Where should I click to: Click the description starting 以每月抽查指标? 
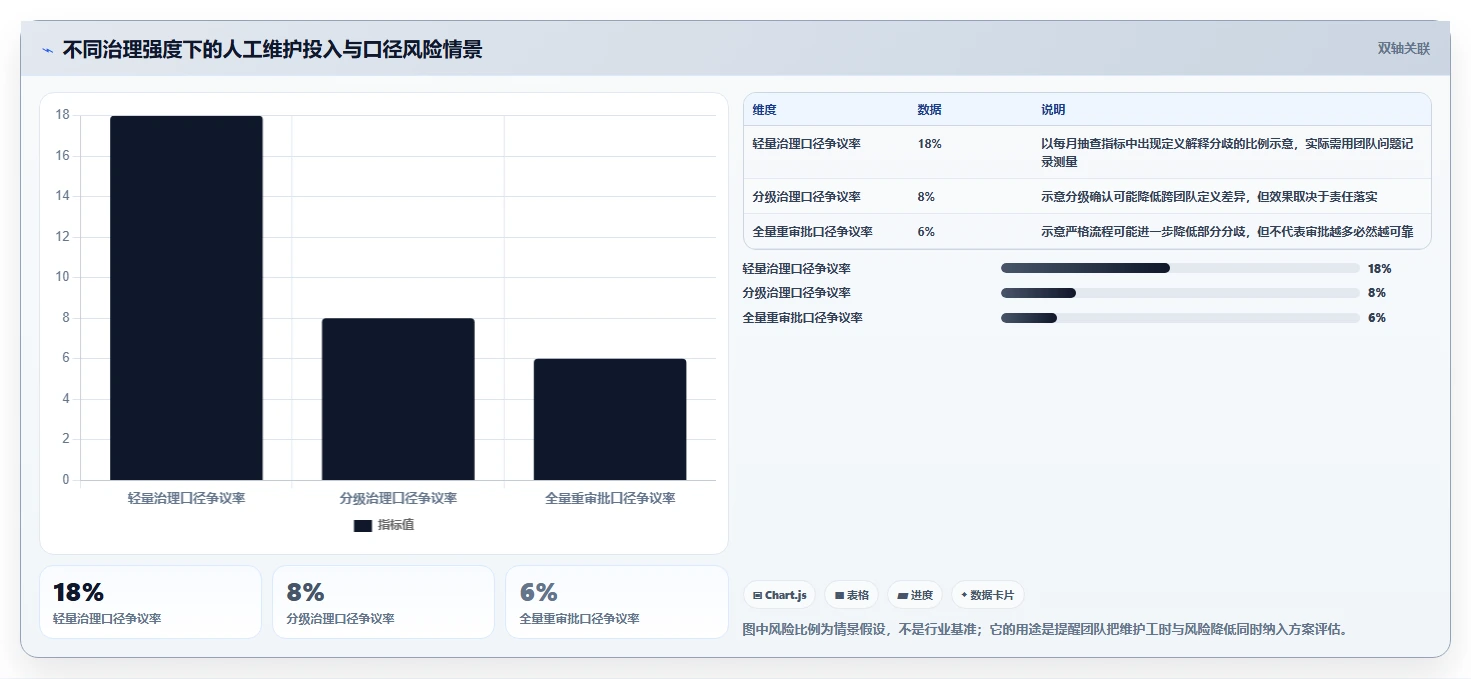click(x=1227, y=153)
